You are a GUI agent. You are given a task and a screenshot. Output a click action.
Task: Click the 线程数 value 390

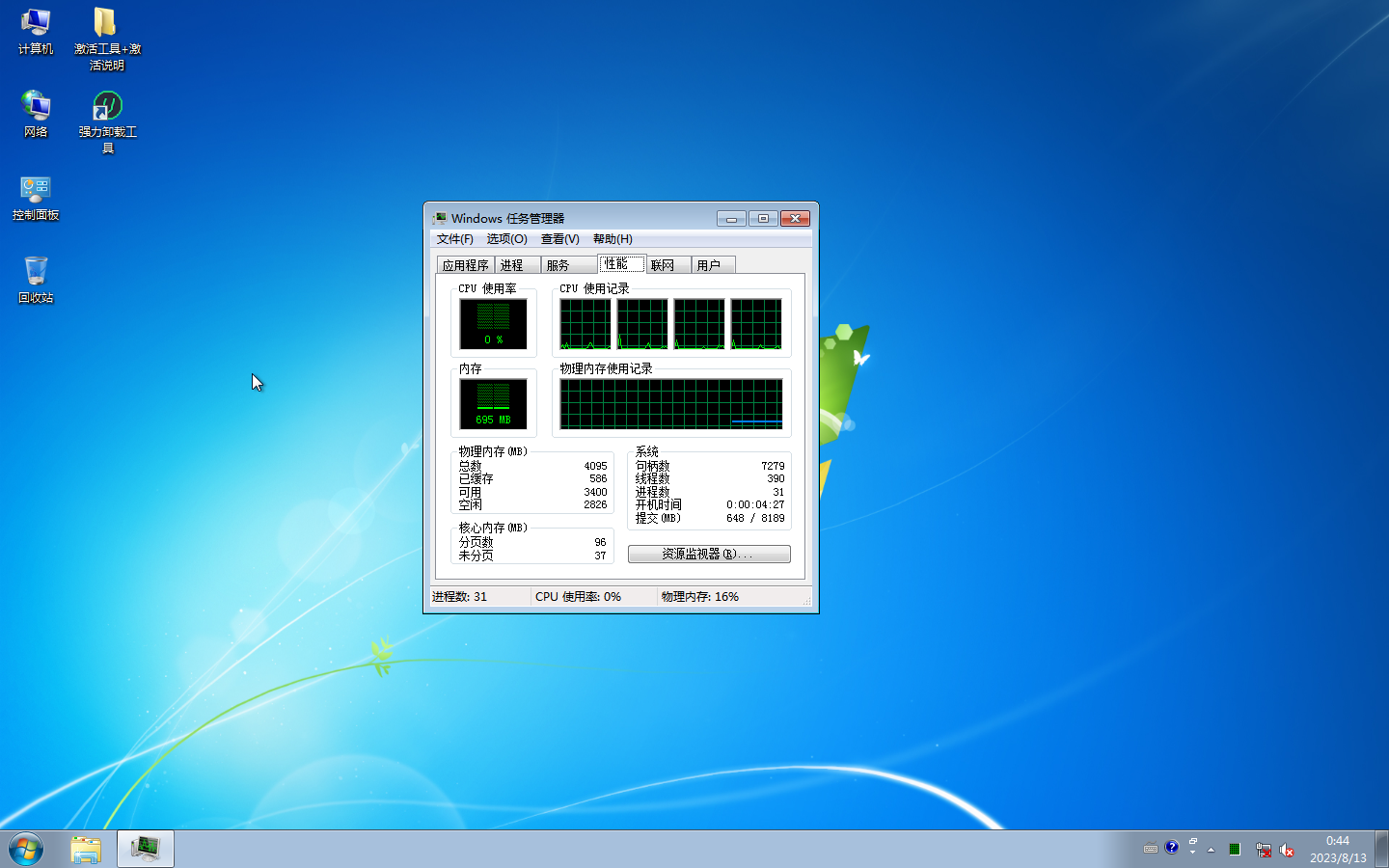point(776,478)
